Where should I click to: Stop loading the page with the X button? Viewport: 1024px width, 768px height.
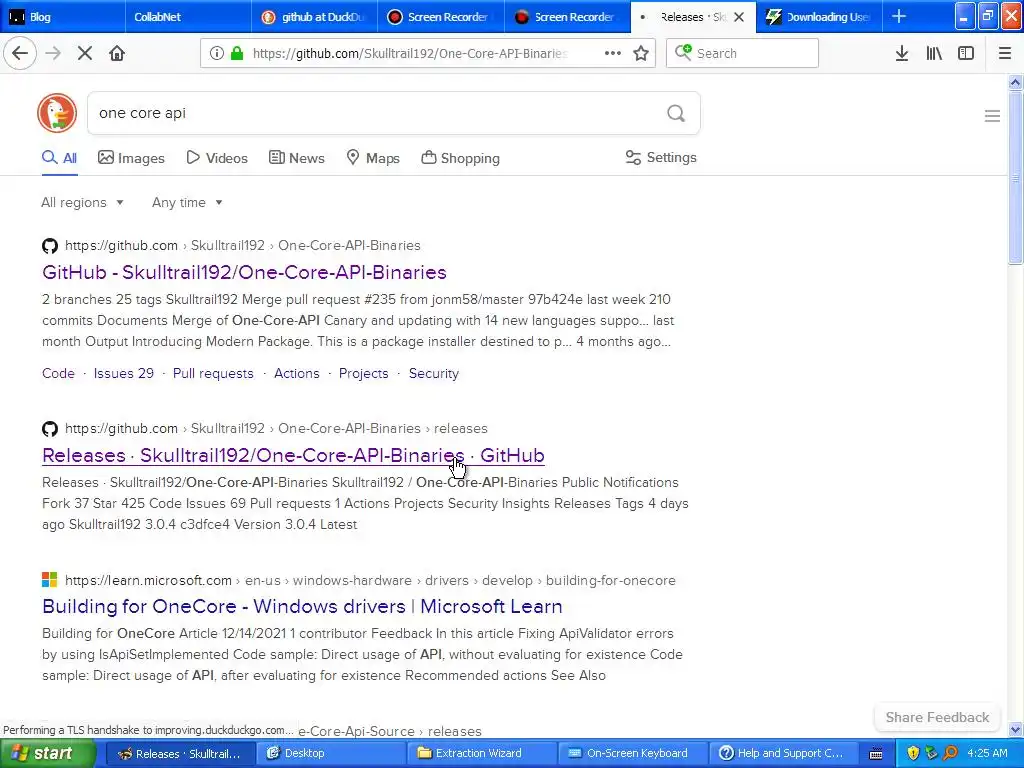tap(85, 54)
